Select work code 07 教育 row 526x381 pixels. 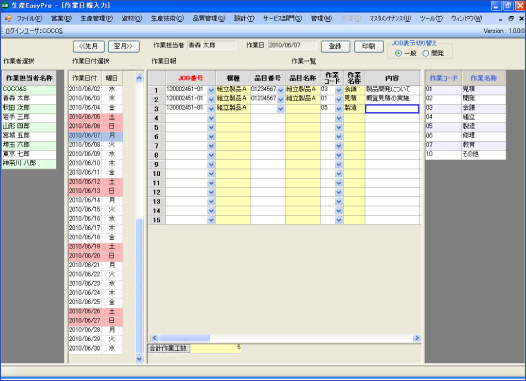pos(466,145)
